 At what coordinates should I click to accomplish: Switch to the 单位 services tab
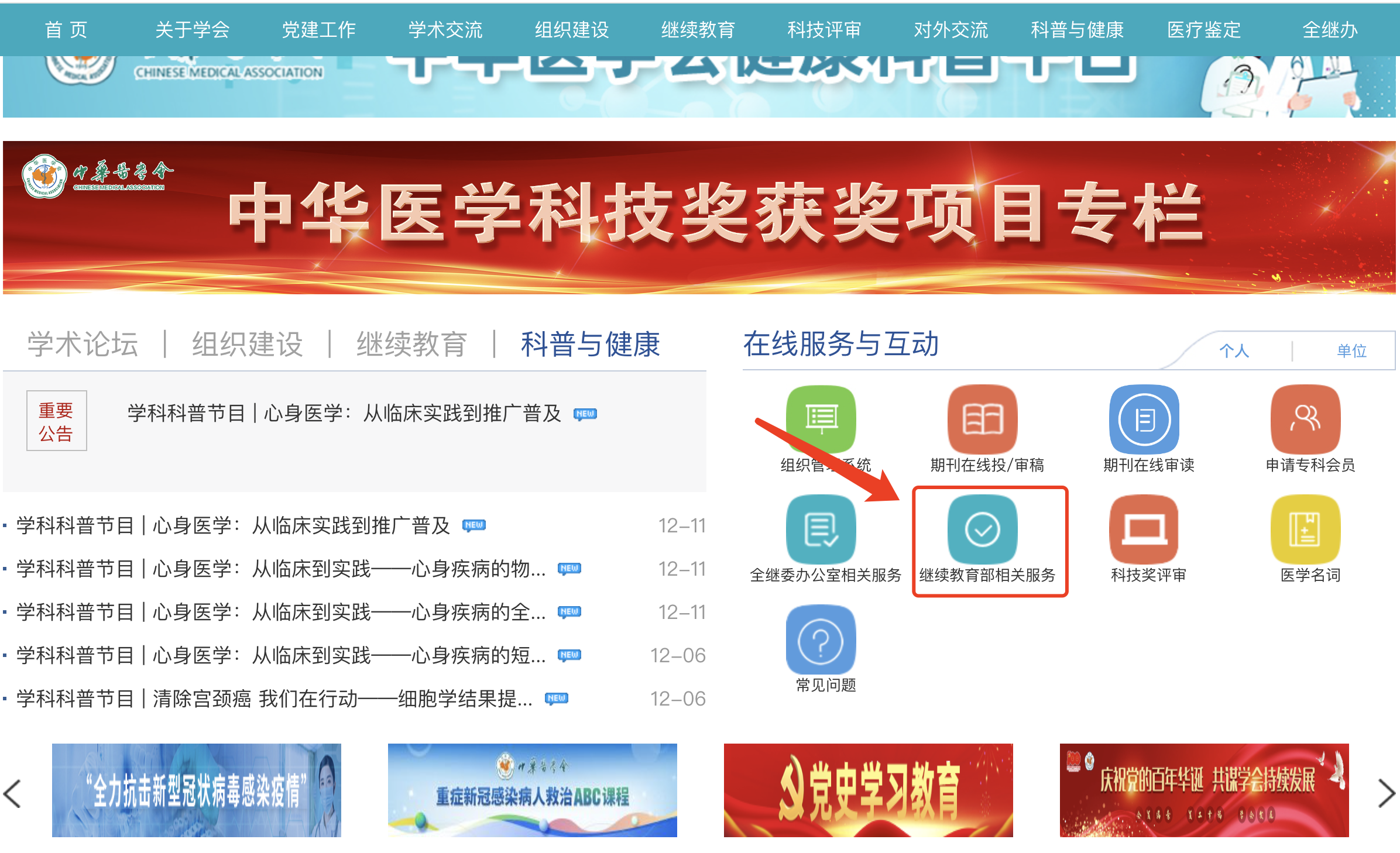coord(1352,351)
